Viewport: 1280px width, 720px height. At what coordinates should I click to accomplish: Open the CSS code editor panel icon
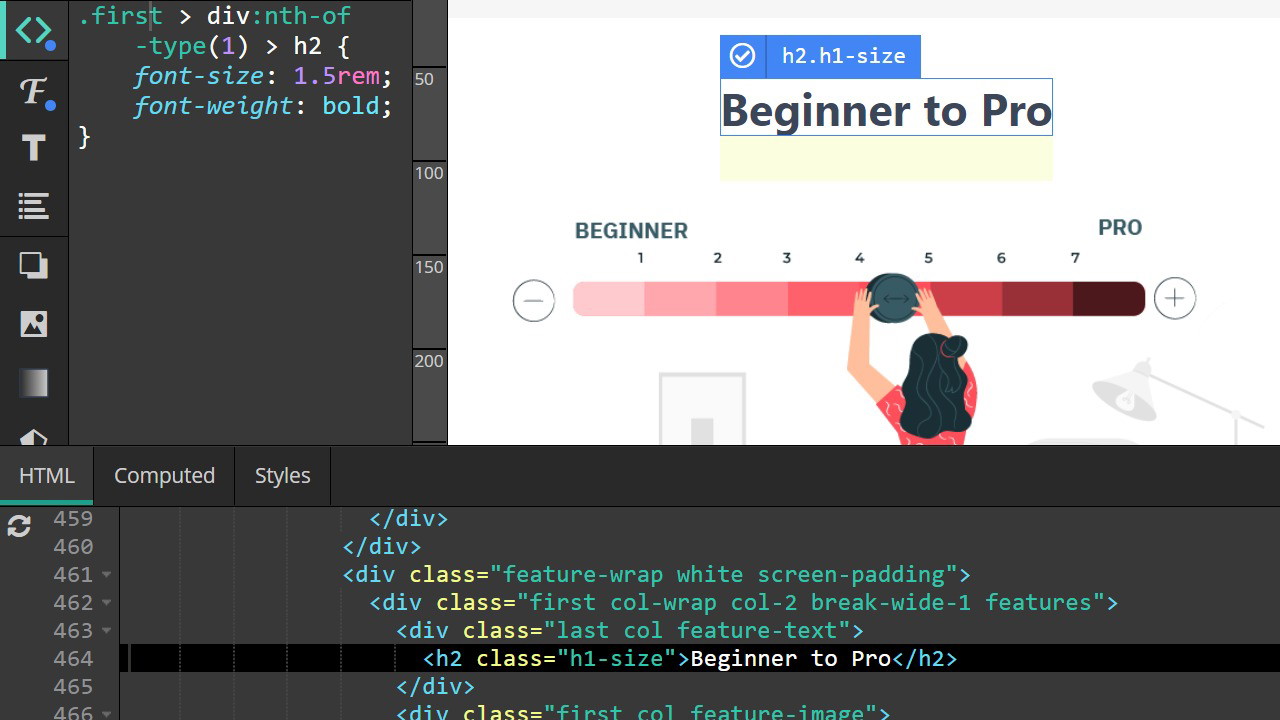coord(34,31)
